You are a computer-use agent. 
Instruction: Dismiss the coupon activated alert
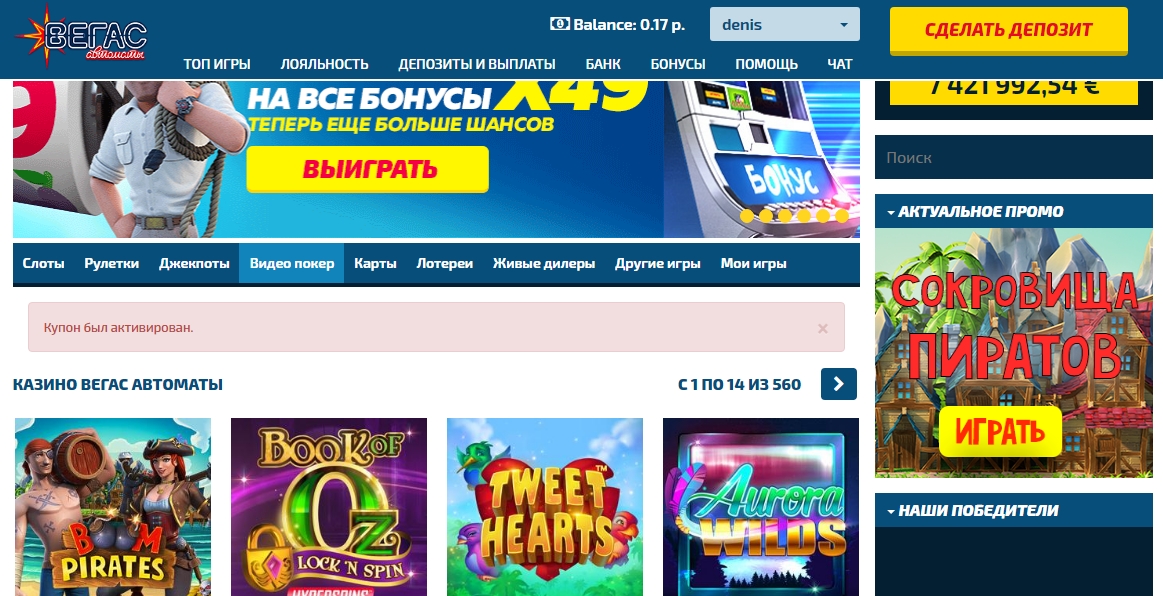(823, 328)
